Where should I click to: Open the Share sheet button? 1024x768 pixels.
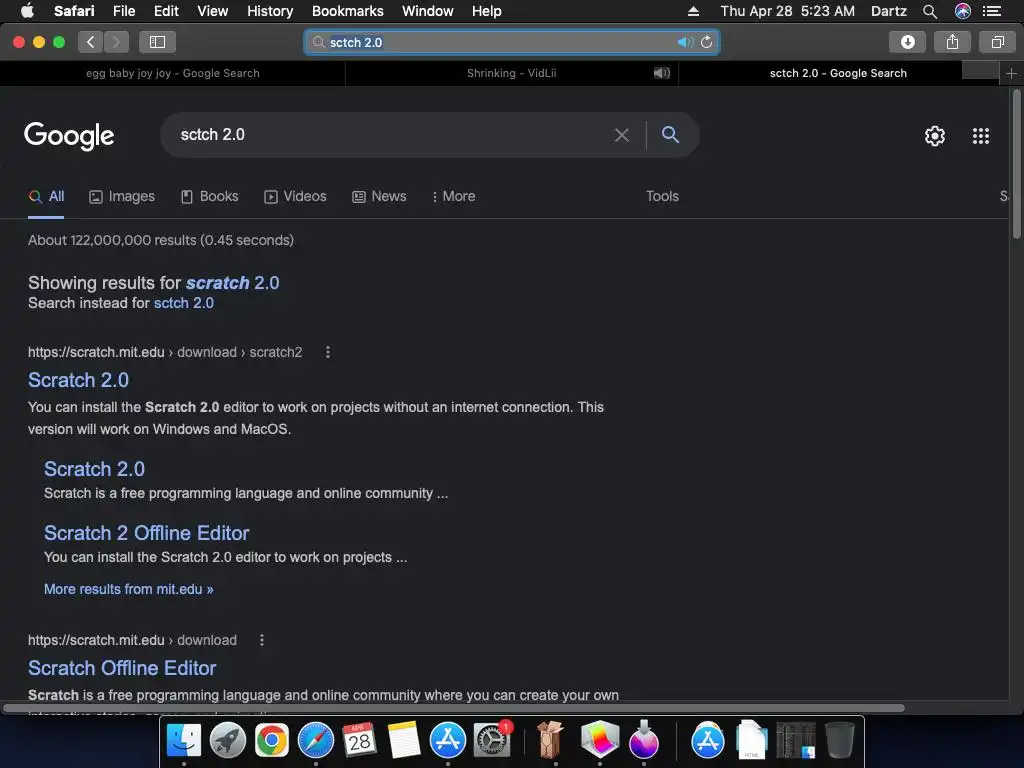click(952, 42)
